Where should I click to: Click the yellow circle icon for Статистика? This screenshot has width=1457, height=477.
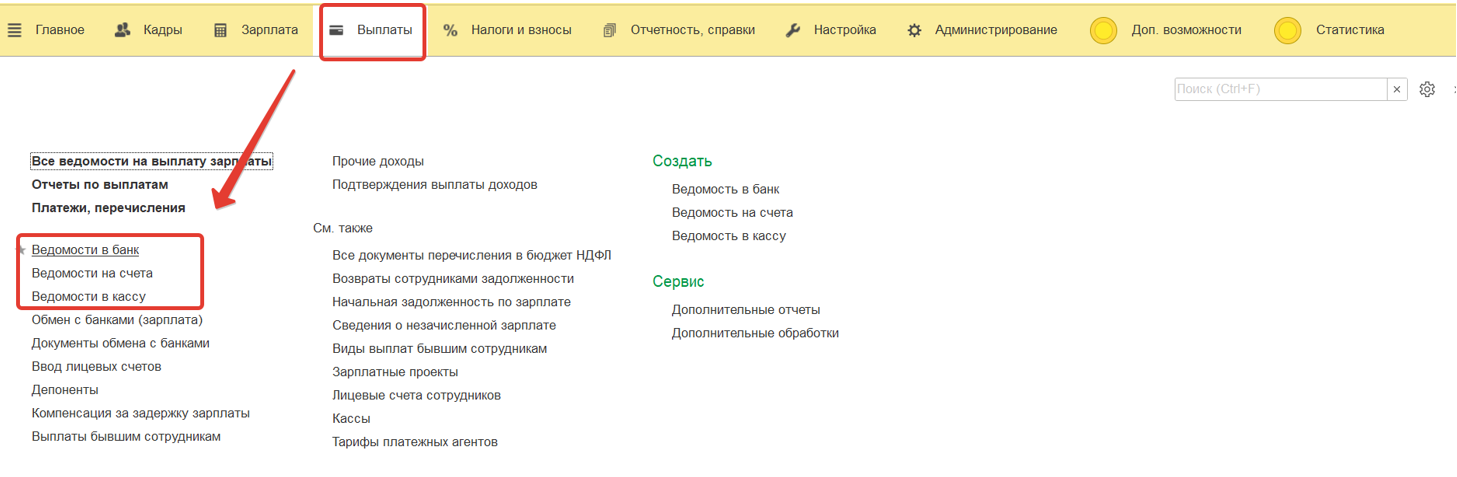coord(1287,31)
